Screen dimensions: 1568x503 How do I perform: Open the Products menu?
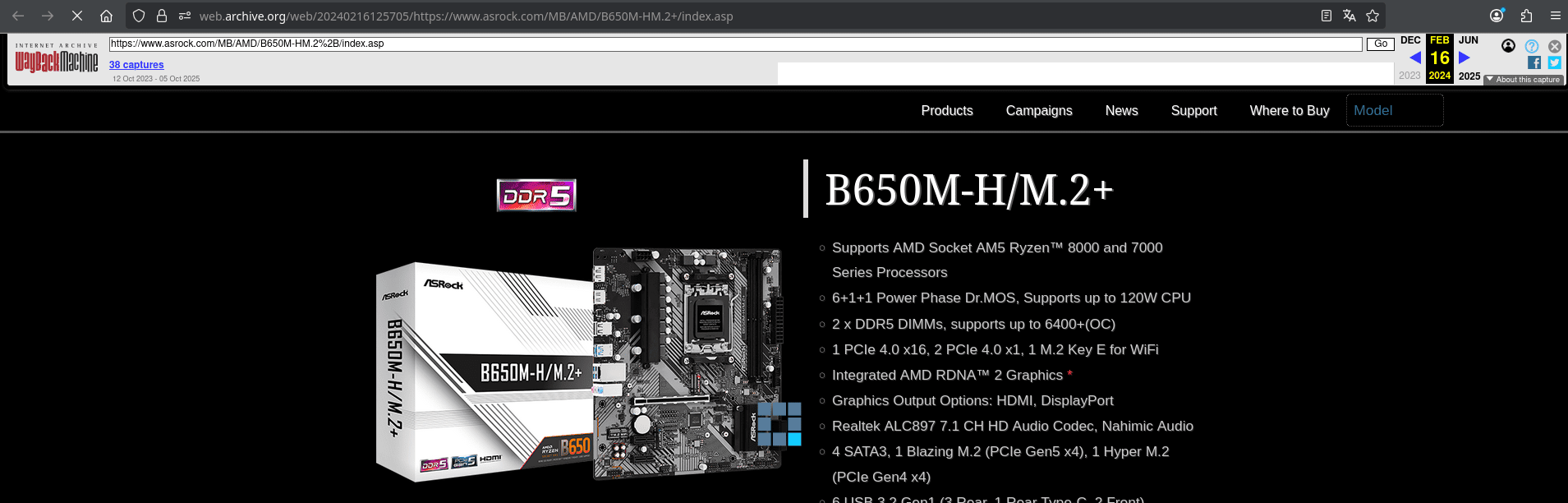(x=947, y=111)
